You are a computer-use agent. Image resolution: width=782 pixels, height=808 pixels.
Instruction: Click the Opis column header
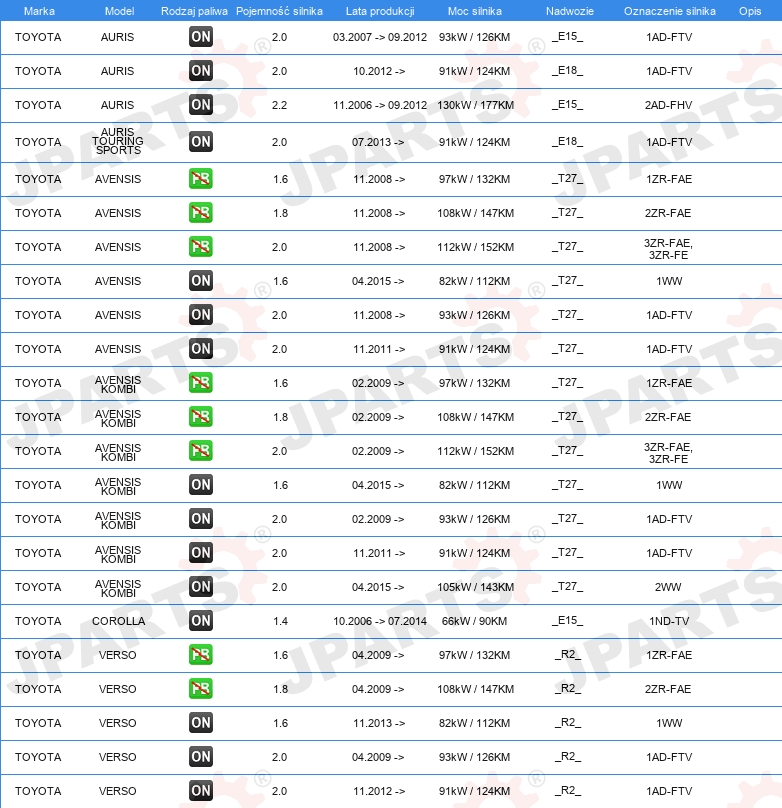click(x=750, y=11)
